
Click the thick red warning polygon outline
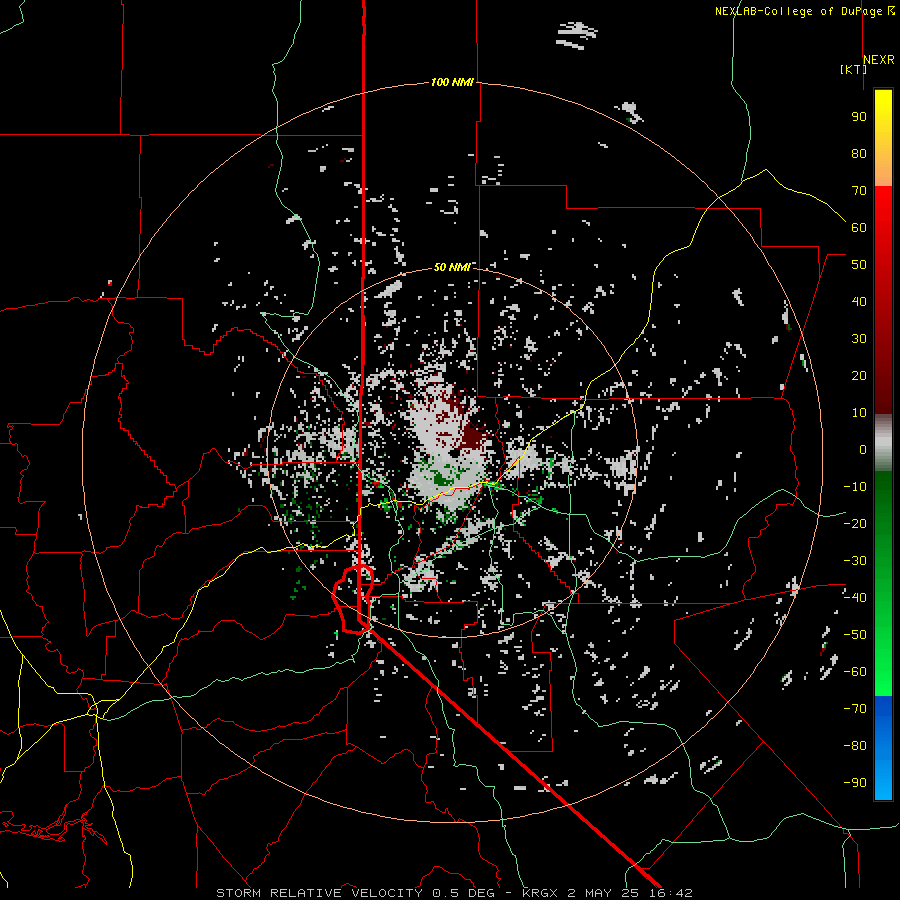pyautogui.click(x=353, y=600)
